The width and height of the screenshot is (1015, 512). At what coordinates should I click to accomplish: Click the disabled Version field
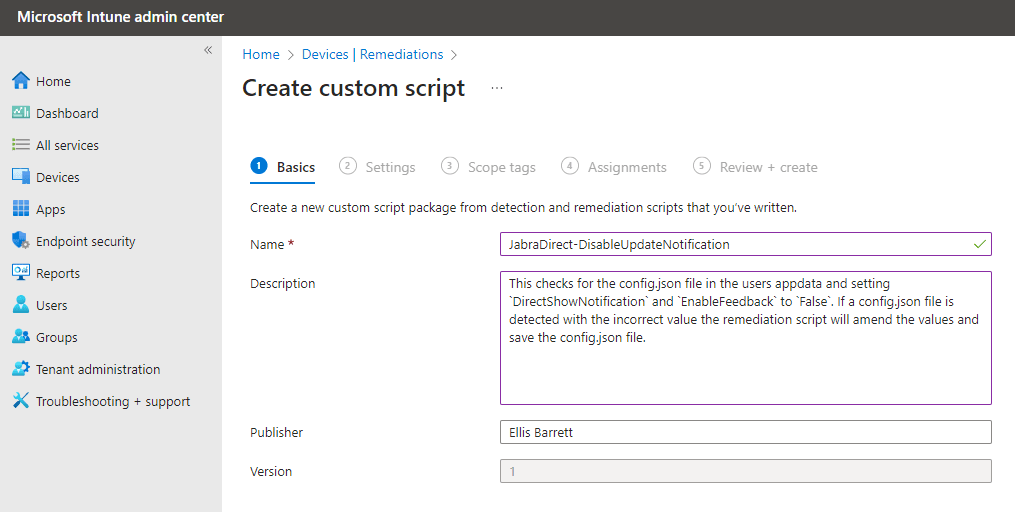point(746,471)
